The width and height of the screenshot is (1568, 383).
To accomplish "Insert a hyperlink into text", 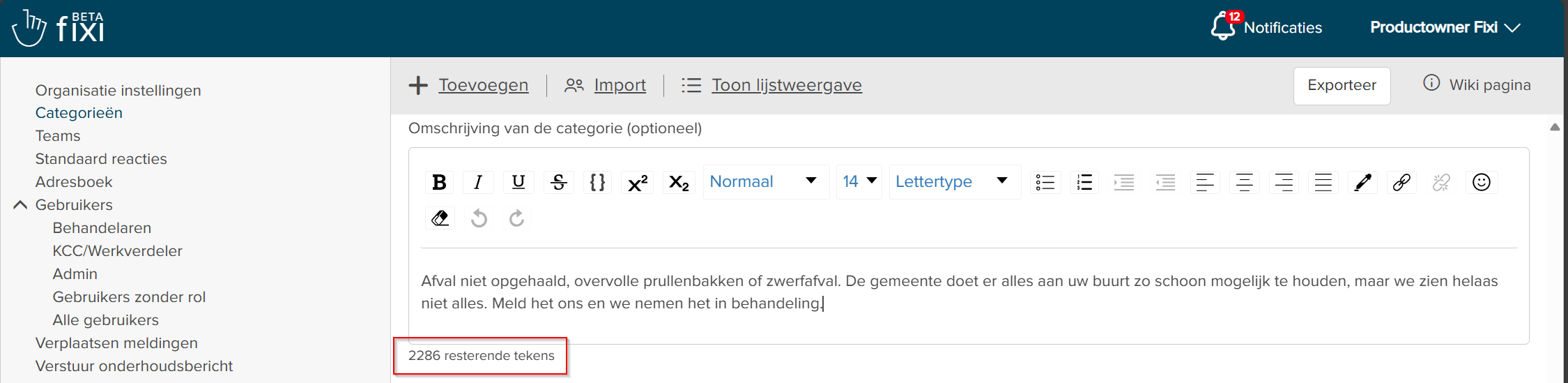I will point(1401,182).
